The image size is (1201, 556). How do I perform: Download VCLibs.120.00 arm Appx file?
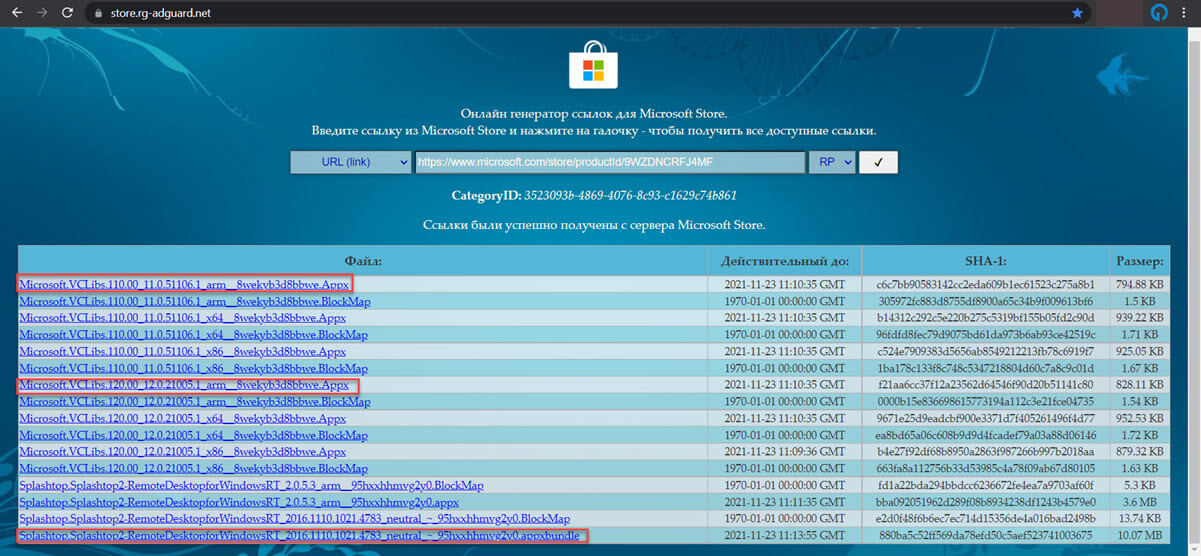184,385
